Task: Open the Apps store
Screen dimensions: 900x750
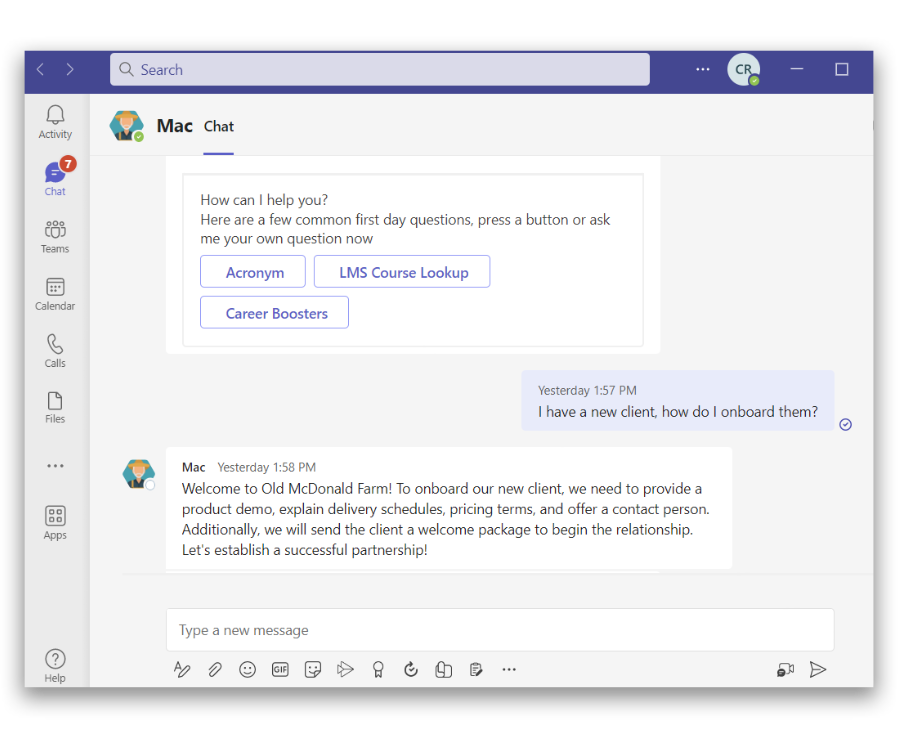Action: click(x=55, y=522)
